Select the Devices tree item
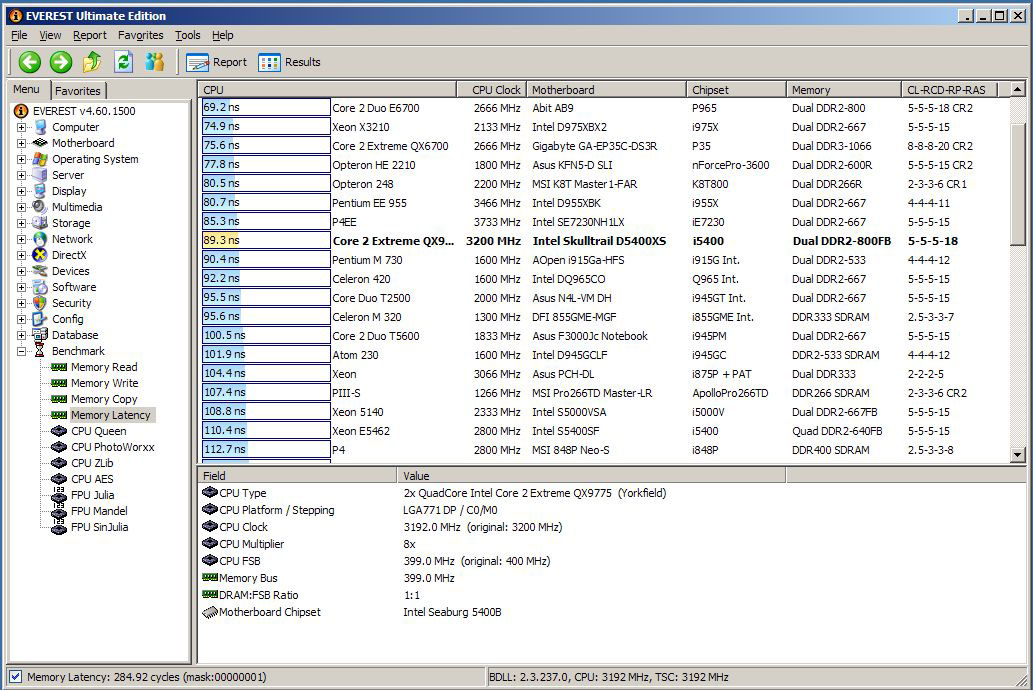The image size is (1033, 690). pyautogui.click(x=70, y=271)
